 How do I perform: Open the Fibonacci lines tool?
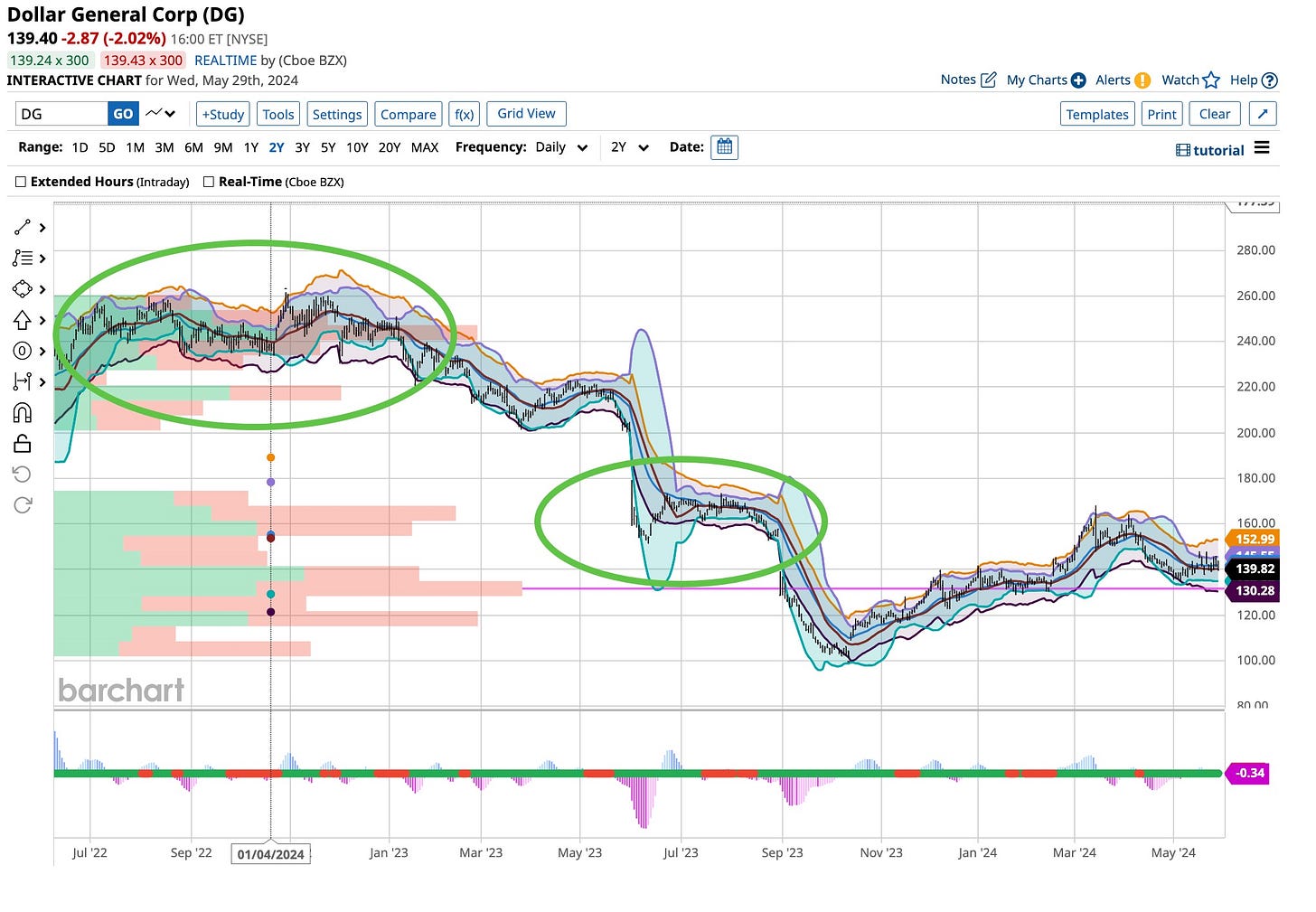point(23,259)
